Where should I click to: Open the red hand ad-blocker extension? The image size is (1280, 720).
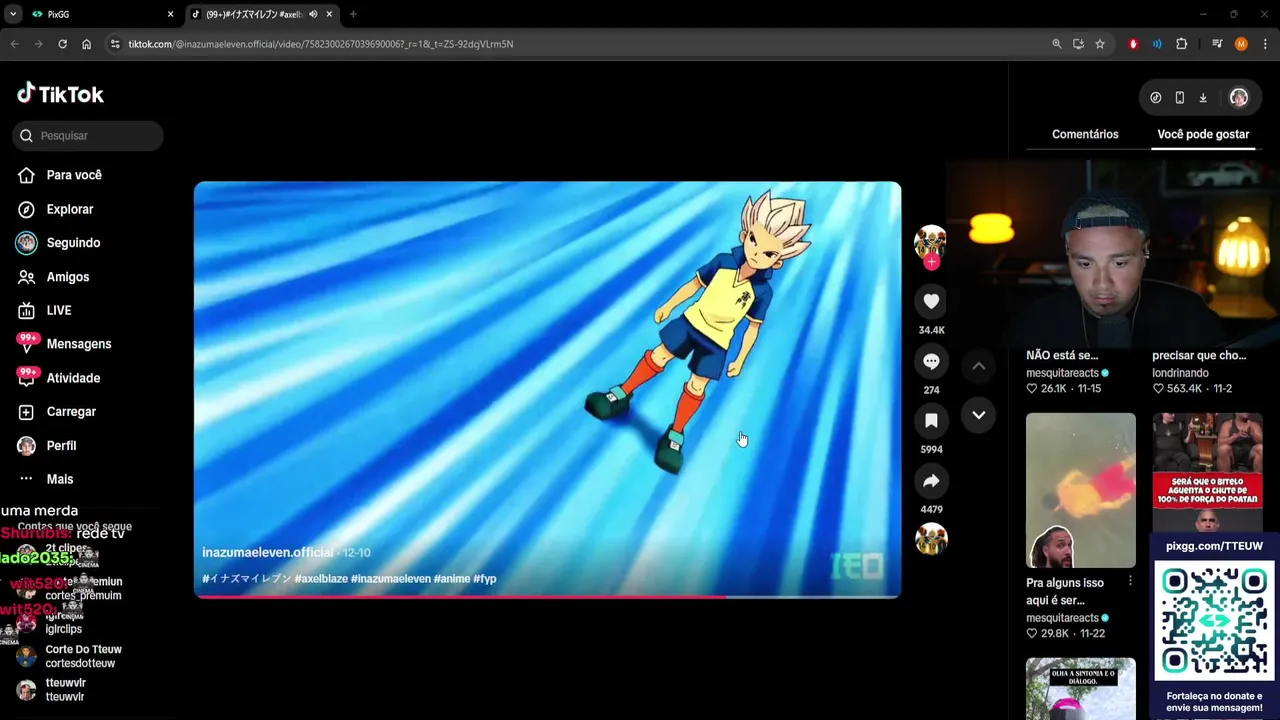tap(1133, 44)
